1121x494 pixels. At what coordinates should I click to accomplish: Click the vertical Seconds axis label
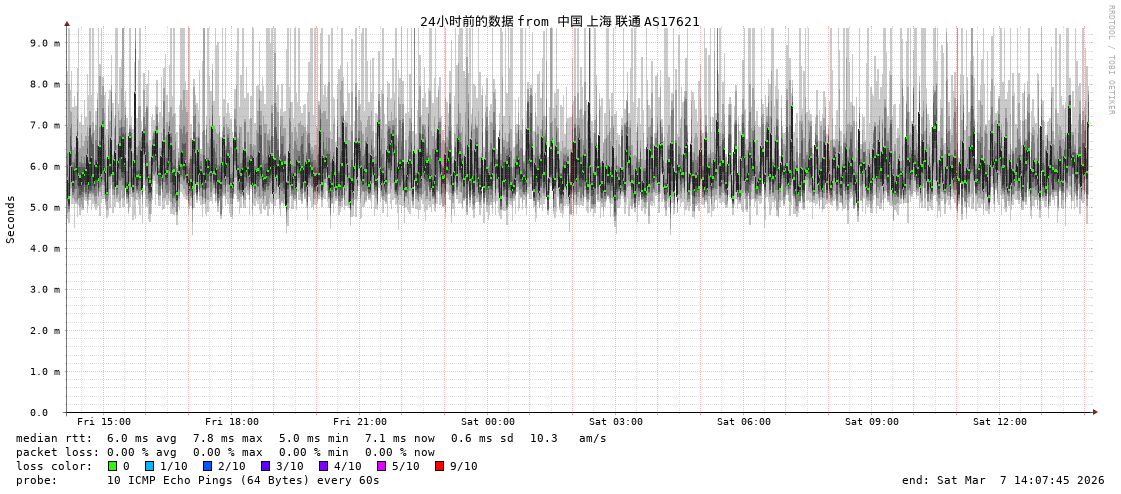[x=11, y=219]
